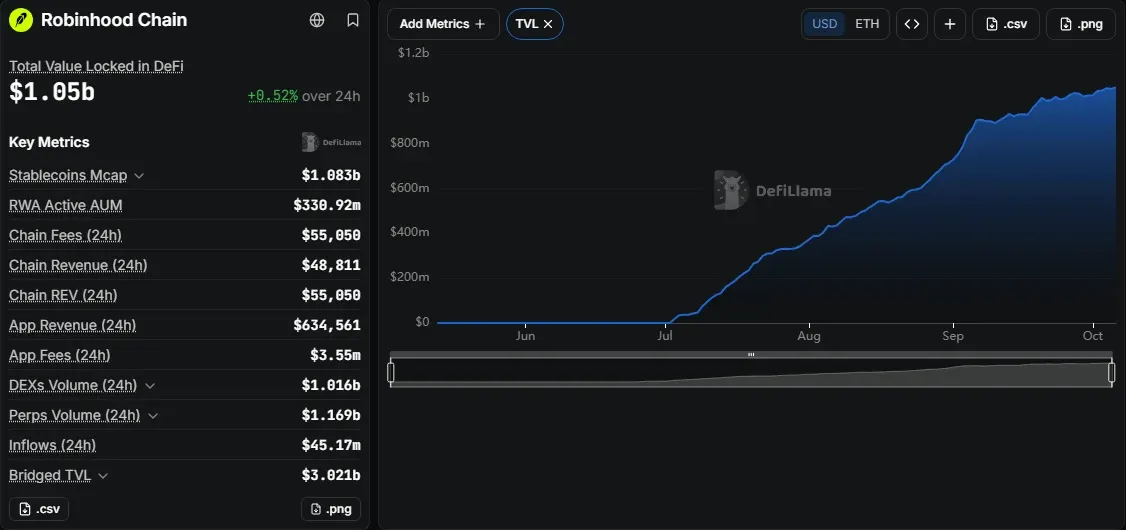Click the $634,561 App Revenue value

[327, 325]
